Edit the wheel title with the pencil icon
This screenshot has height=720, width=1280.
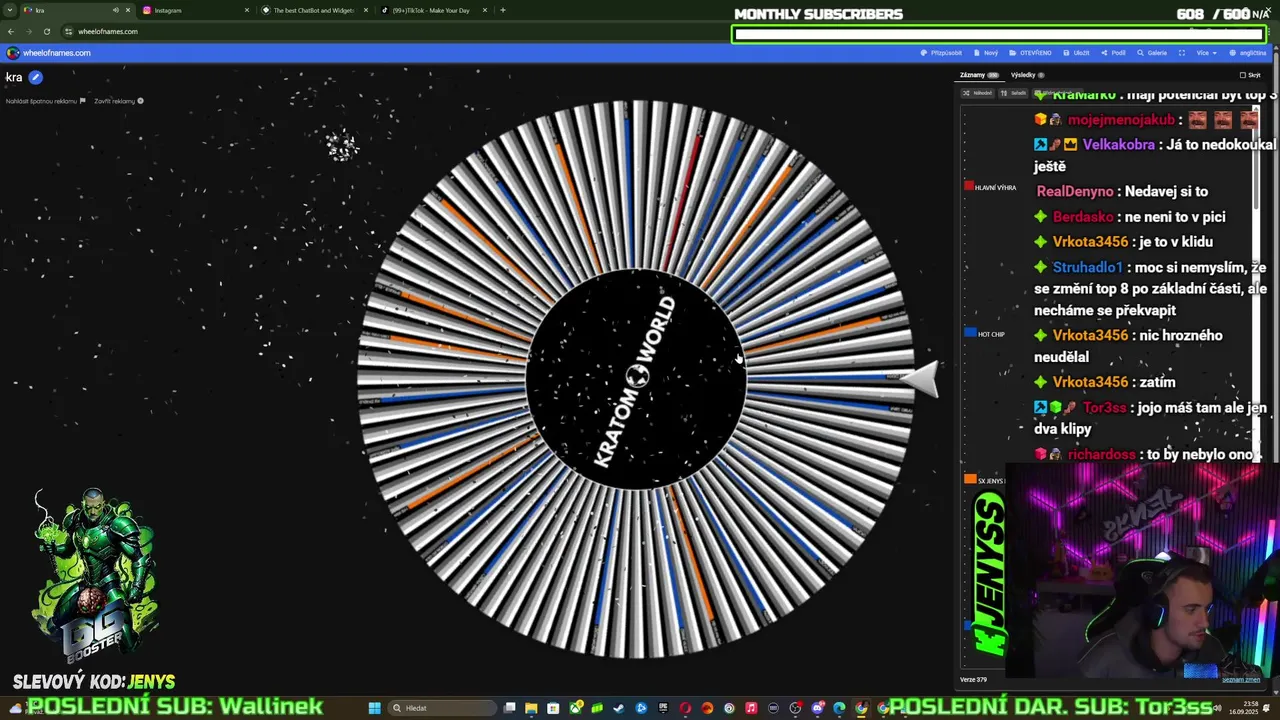click(x=35, y=77)
